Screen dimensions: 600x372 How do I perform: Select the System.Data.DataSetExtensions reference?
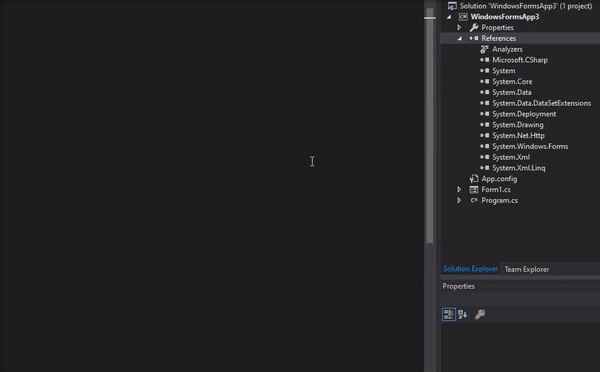[x=541, y=103]
